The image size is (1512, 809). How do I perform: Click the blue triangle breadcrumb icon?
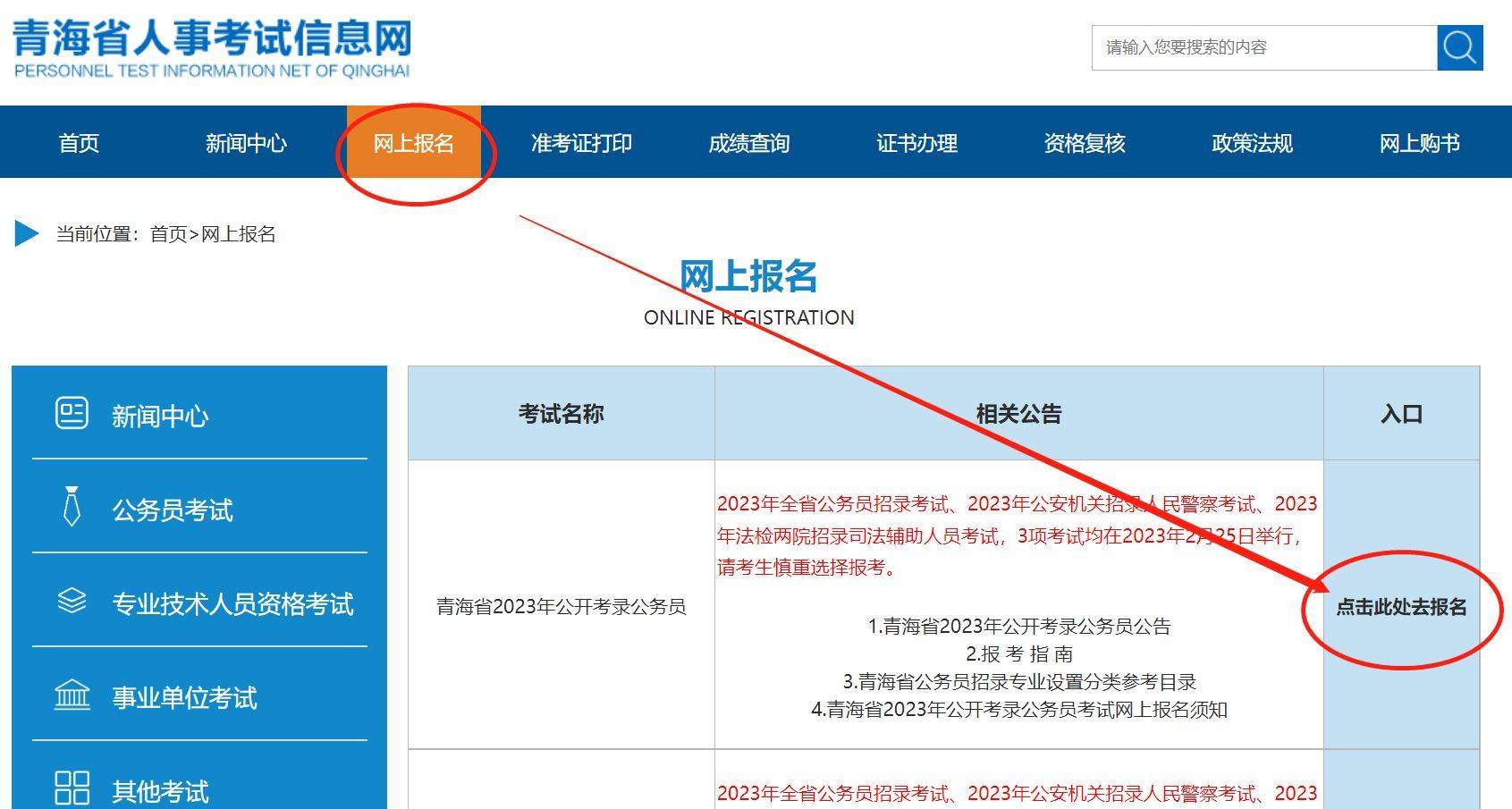(27, 233)
